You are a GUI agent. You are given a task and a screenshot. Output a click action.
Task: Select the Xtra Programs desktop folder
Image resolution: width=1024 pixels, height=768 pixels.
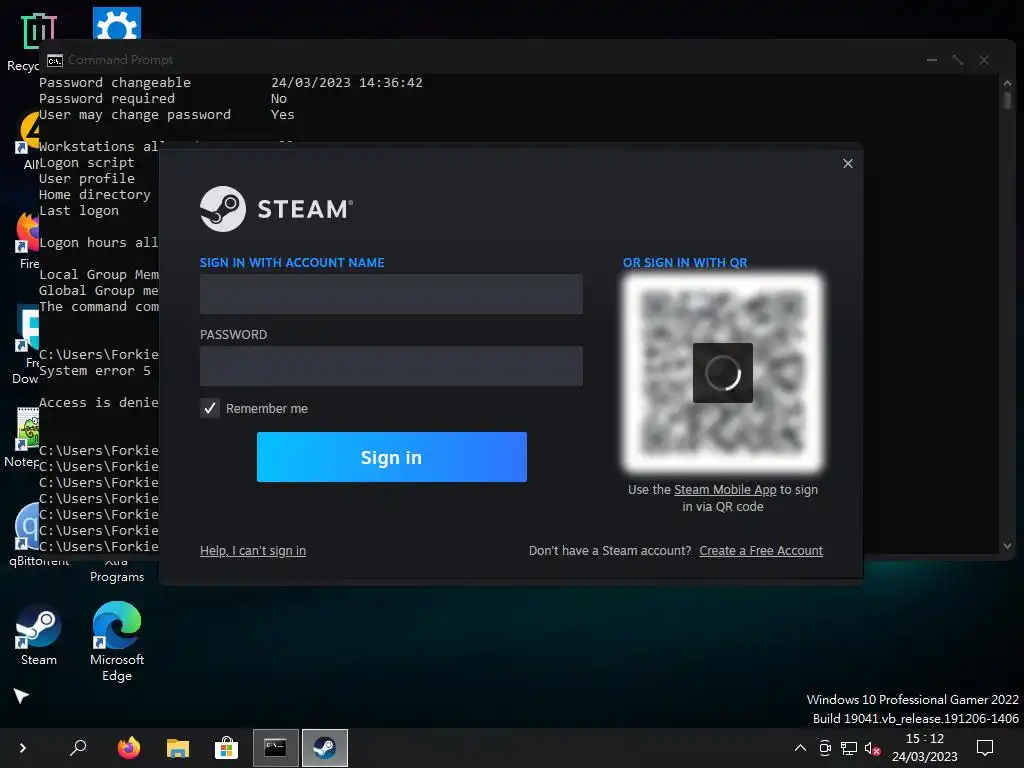click(117, 570)
